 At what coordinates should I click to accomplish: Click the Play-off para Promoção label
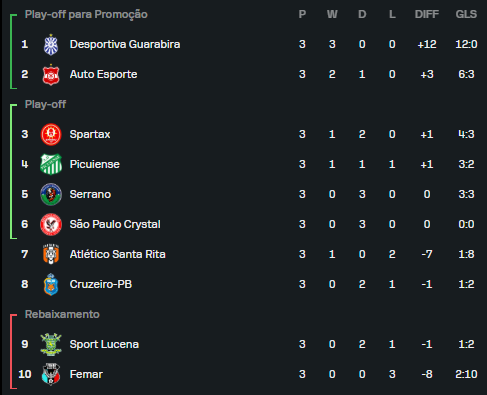(x=86, y=15)
